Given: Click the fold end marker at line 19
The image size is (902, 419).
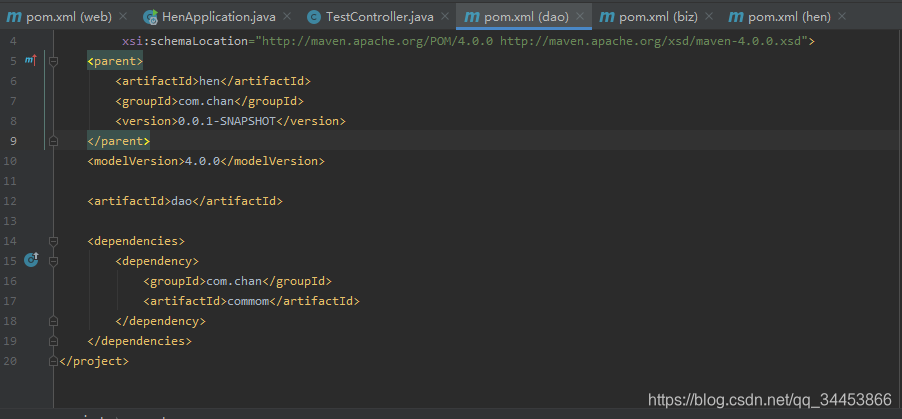Looking at the screenshot, I should [x=53, y=341].
